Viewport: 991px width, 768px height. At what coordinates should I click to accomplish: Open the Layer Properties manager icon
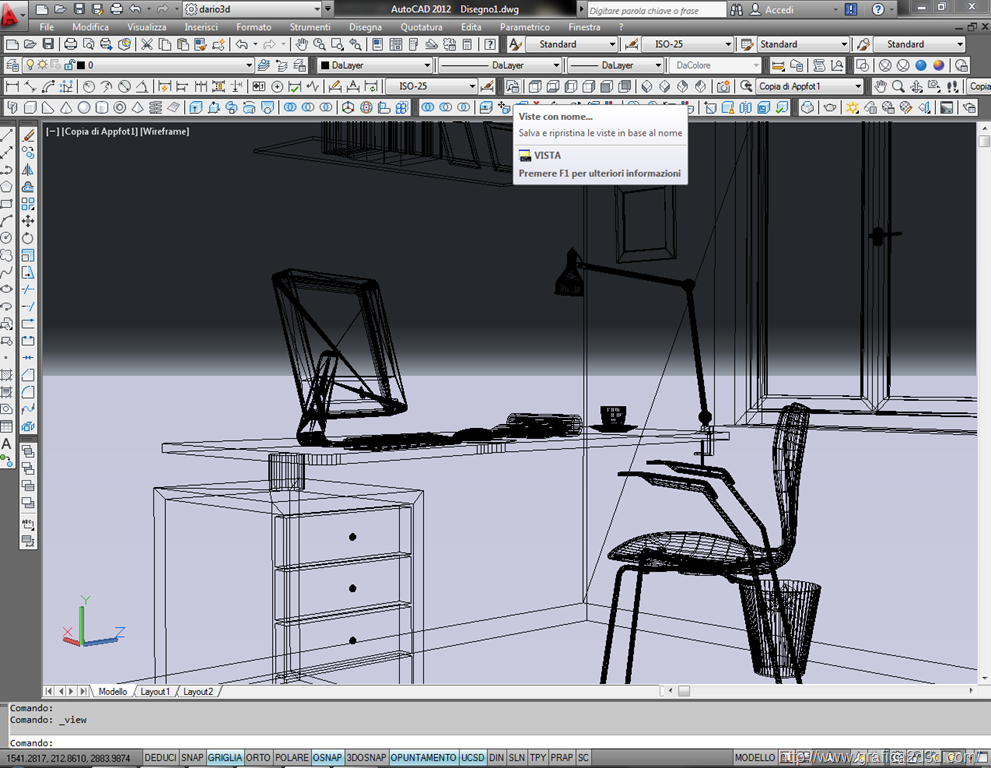[x=11, y=66]
